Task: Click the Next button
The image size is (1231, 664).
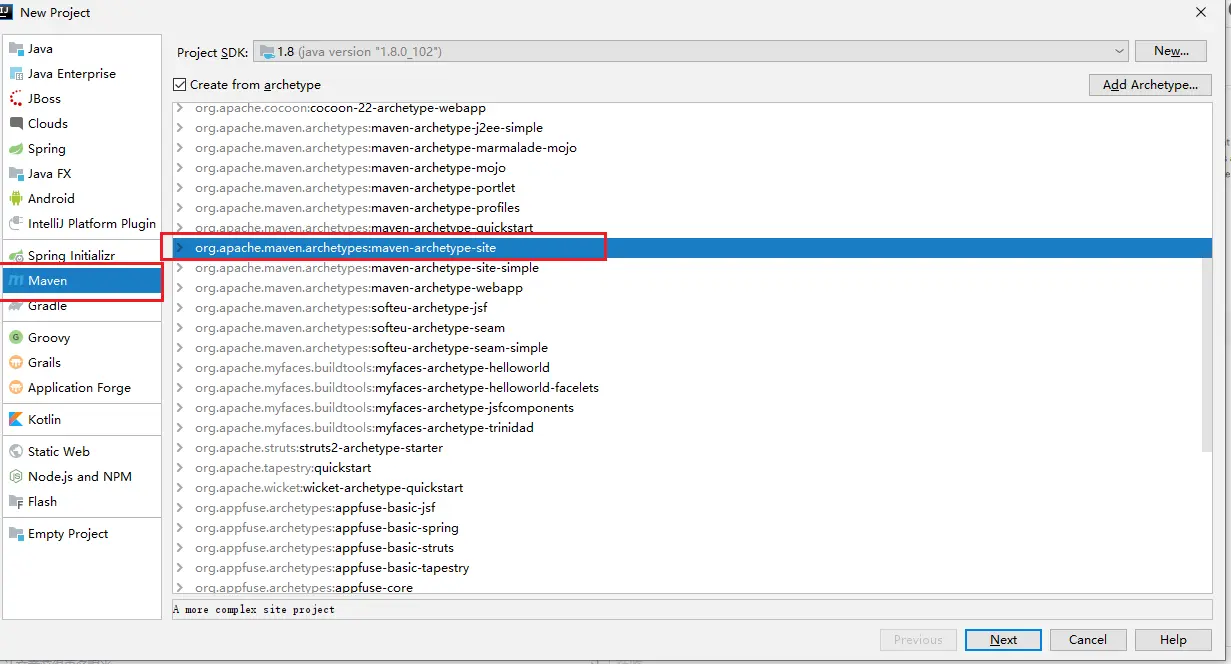Action: coord(1003,640)
